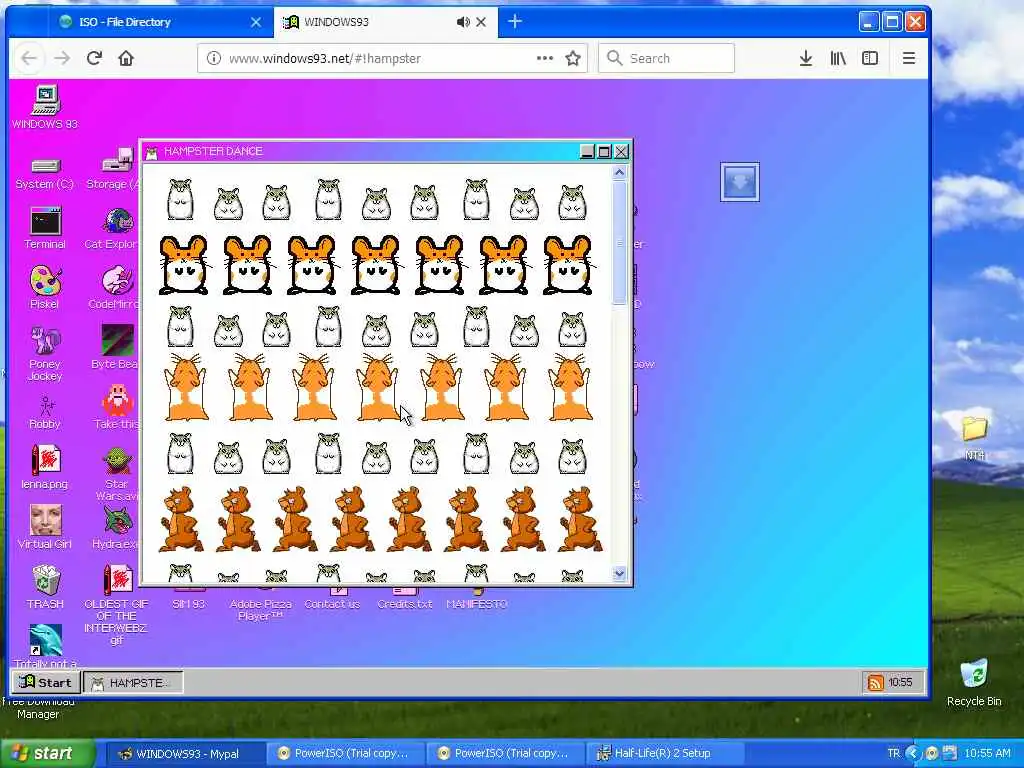Open Adobe Pizza Player icon

point(260,605)
